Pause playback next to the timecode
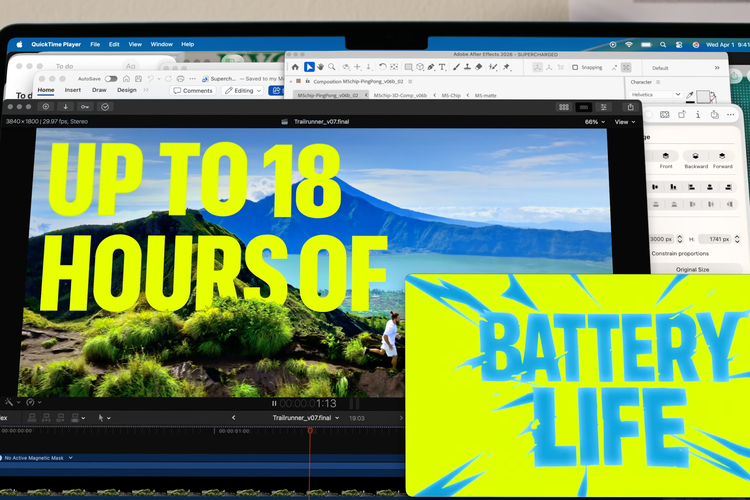This screenshot has width=750, height=500. [274, 403]
